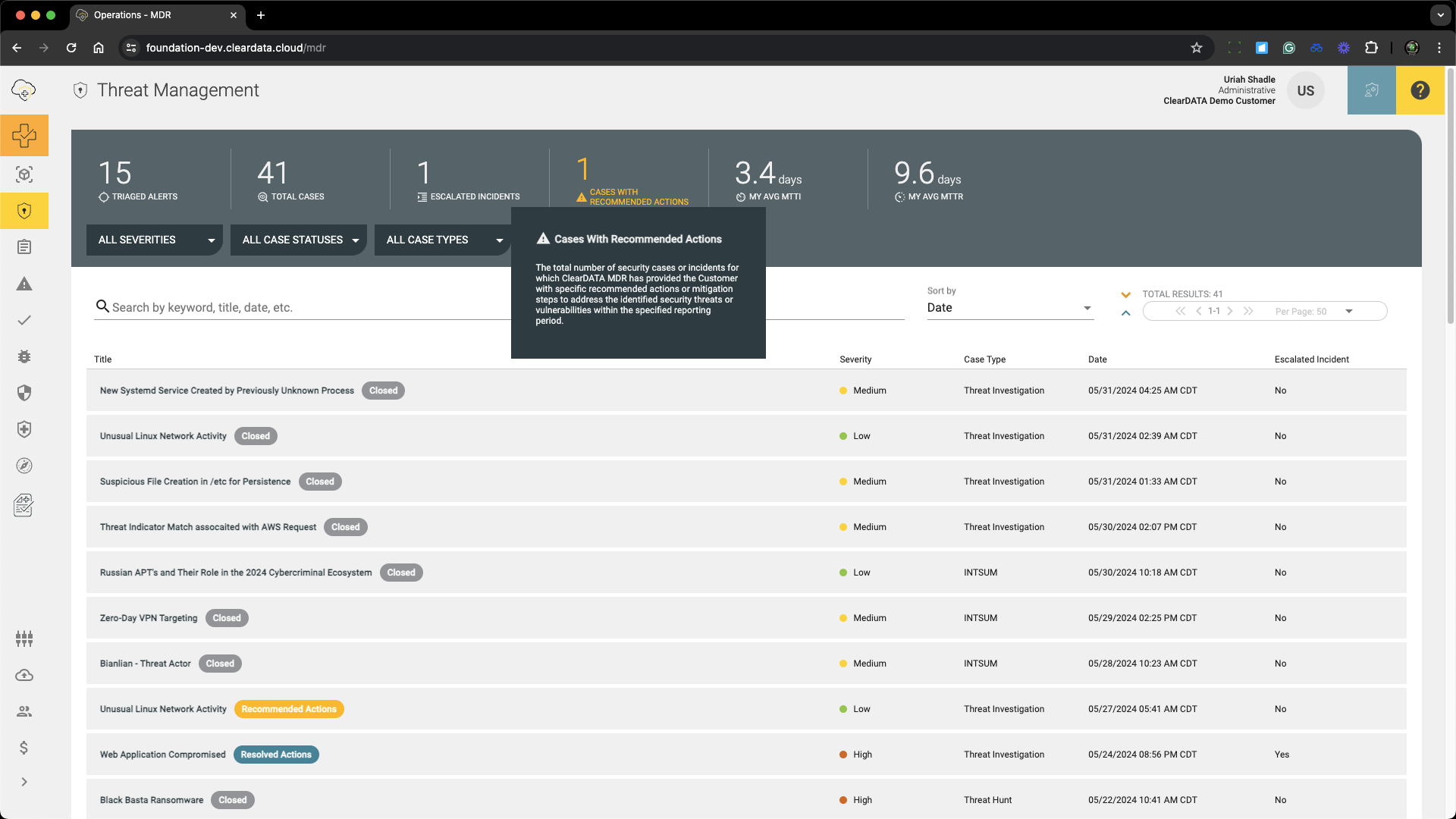Expand the All Case Statuses filter

(298, 240)
